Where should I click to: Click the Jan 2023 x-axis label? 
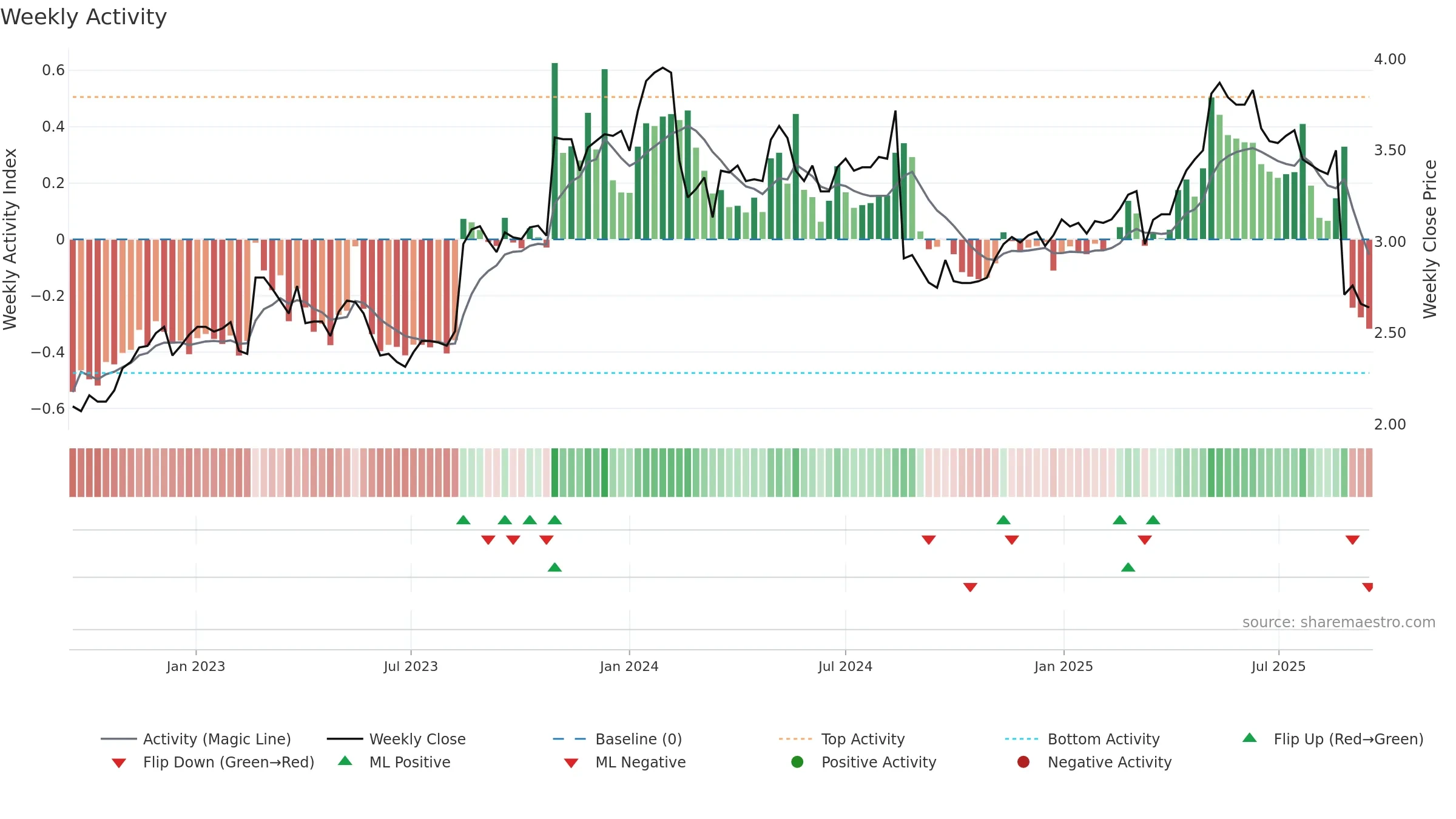(196, 666)
